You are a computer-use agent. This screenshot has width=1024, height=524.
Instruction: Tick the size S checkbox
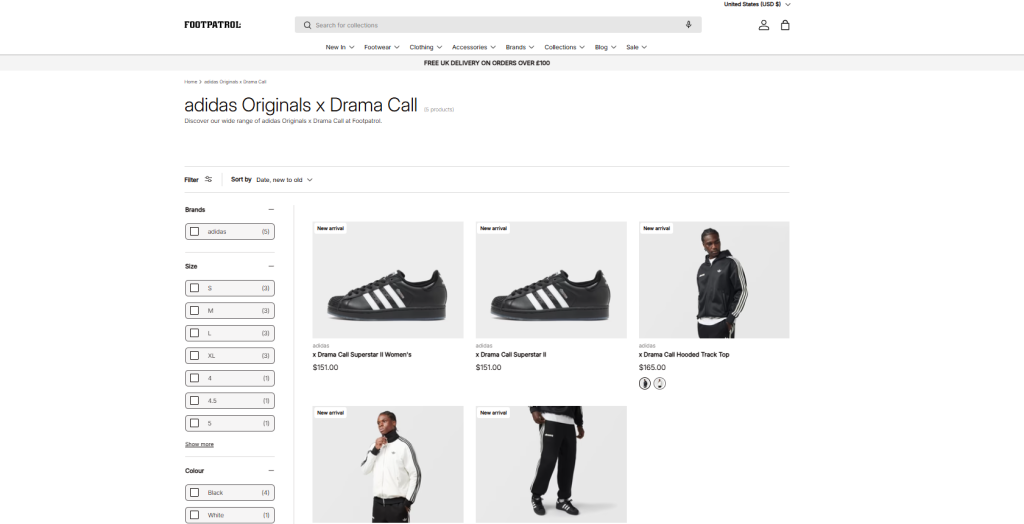click(195, 288)
